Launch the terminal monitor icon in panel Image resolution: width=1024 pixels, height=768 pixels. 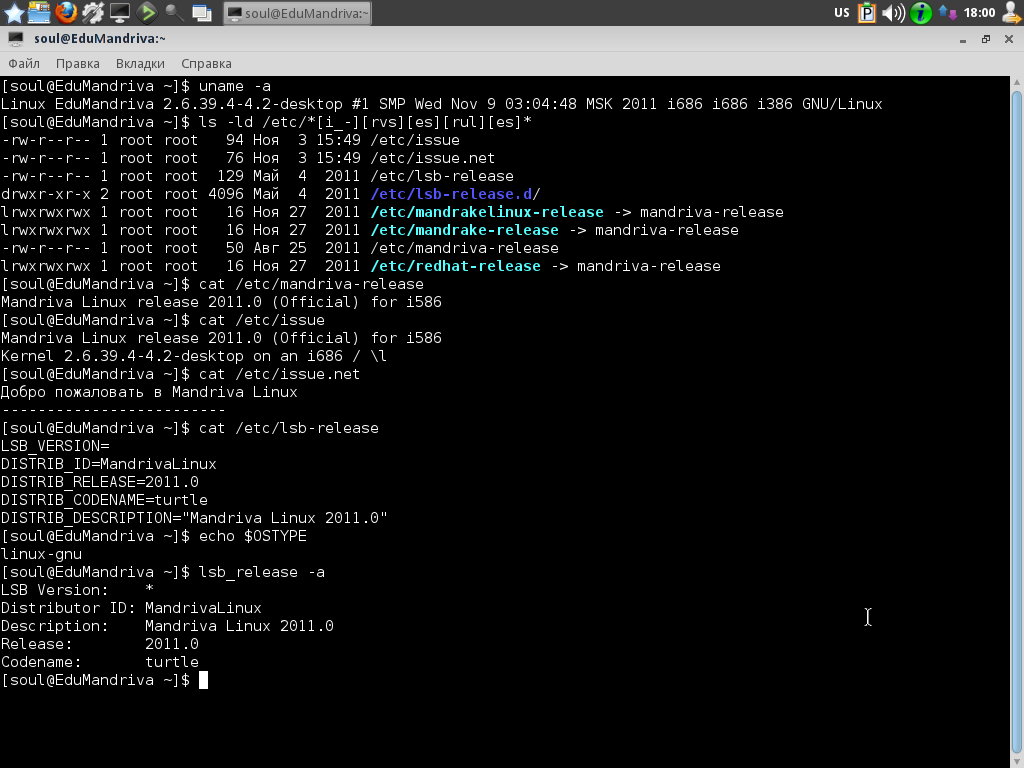120,12
